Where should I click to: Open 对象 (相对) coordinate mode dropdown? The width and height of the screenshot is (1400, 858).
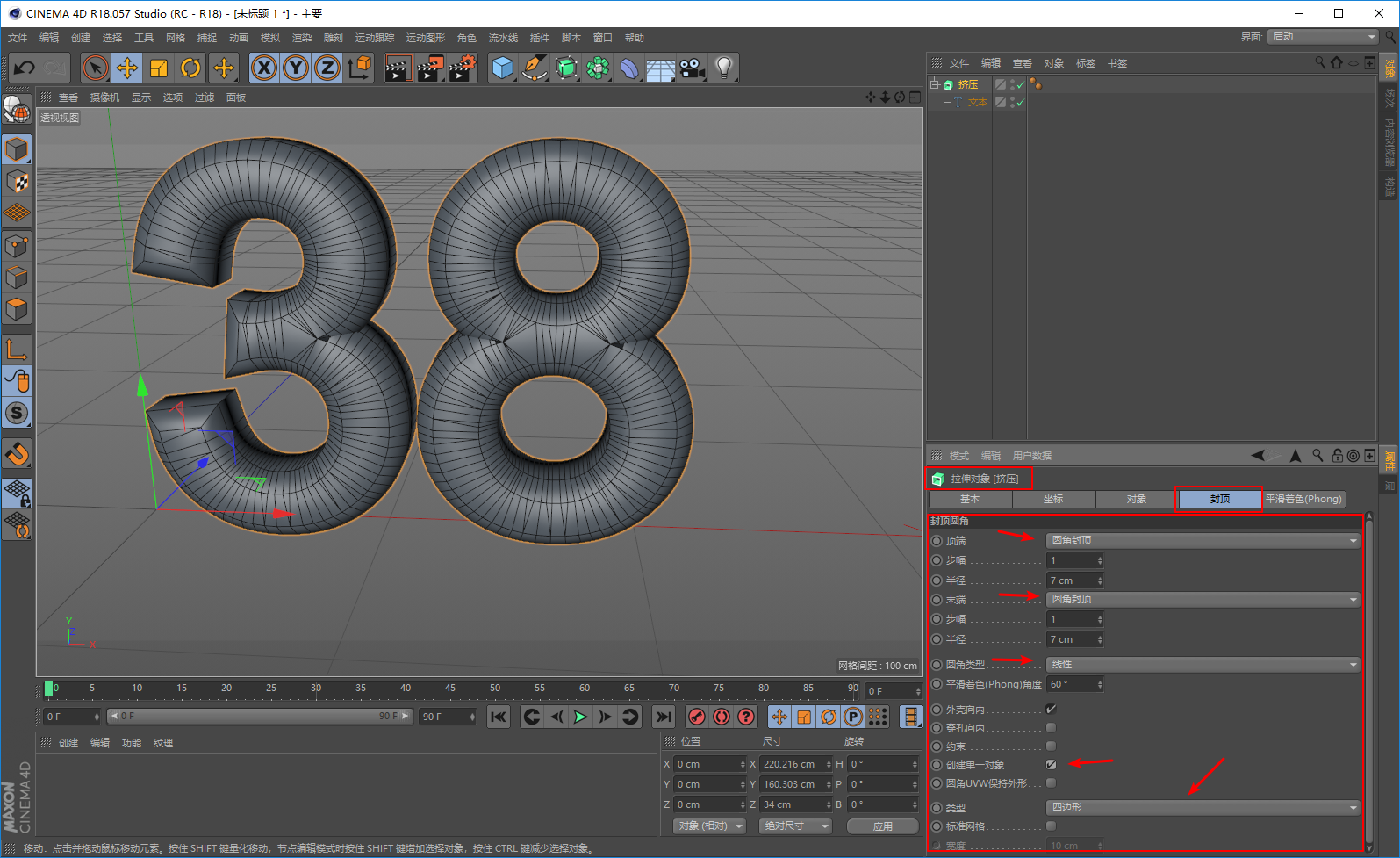pos(709,826)
